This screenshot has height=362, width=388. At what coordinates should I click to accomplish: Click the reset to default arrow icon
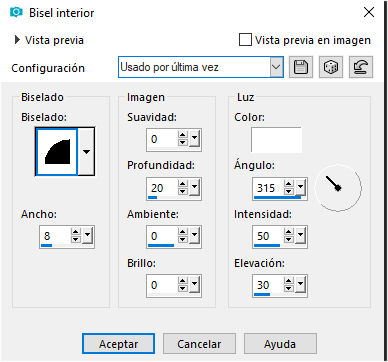click(361, 67)
